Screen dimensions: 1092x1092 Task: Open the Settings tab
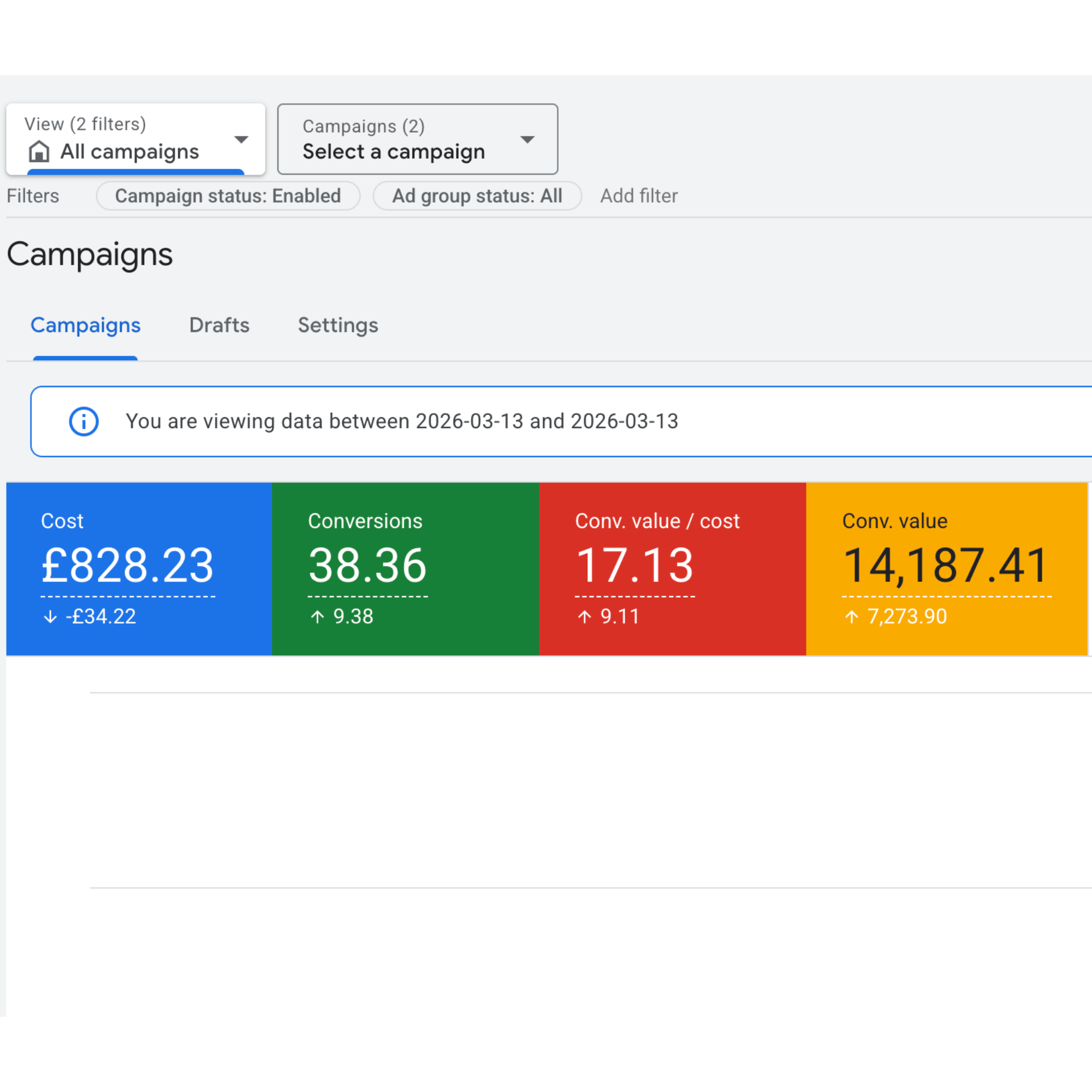click(338, 325)
